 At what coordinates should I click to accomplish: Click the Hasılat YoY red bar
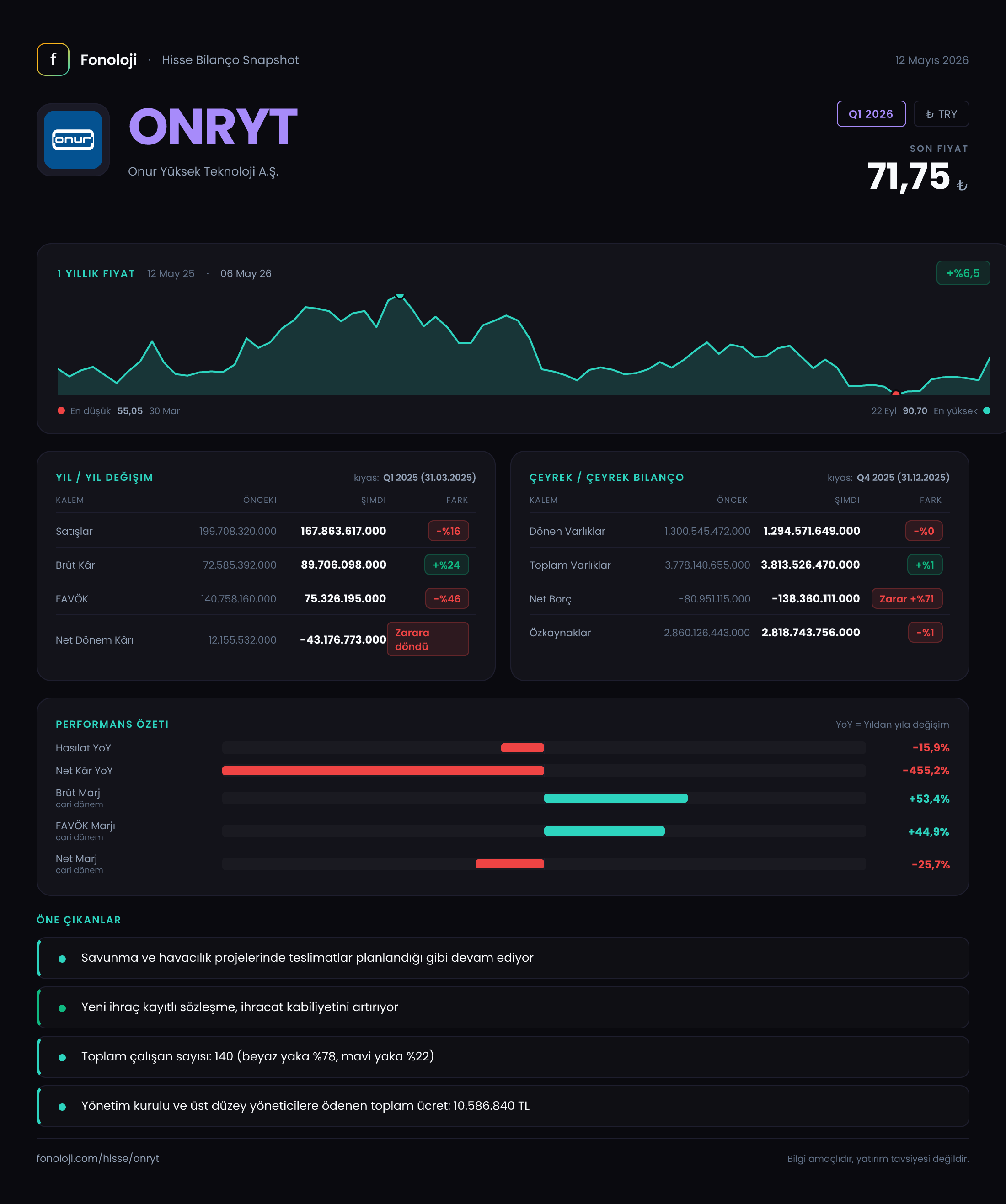tap(523, 748)
